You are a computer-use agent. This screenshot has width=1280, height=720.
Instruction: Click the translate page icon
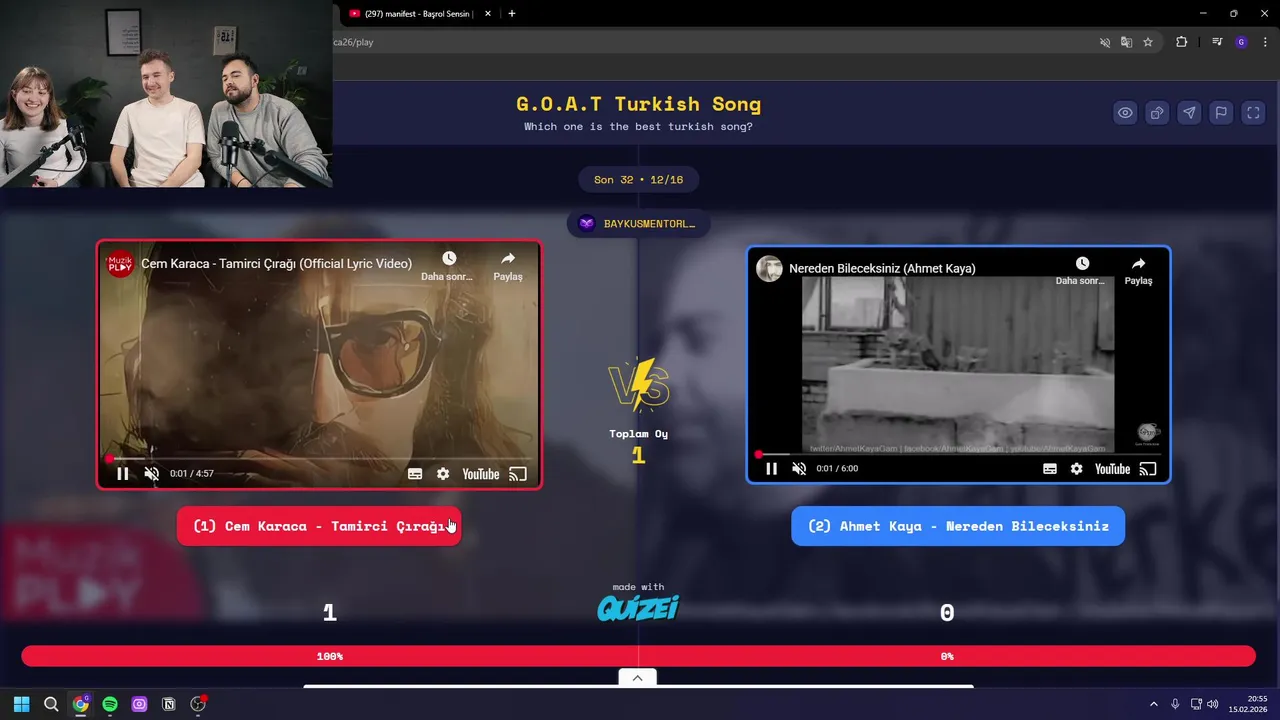[x=1127, y=42]
